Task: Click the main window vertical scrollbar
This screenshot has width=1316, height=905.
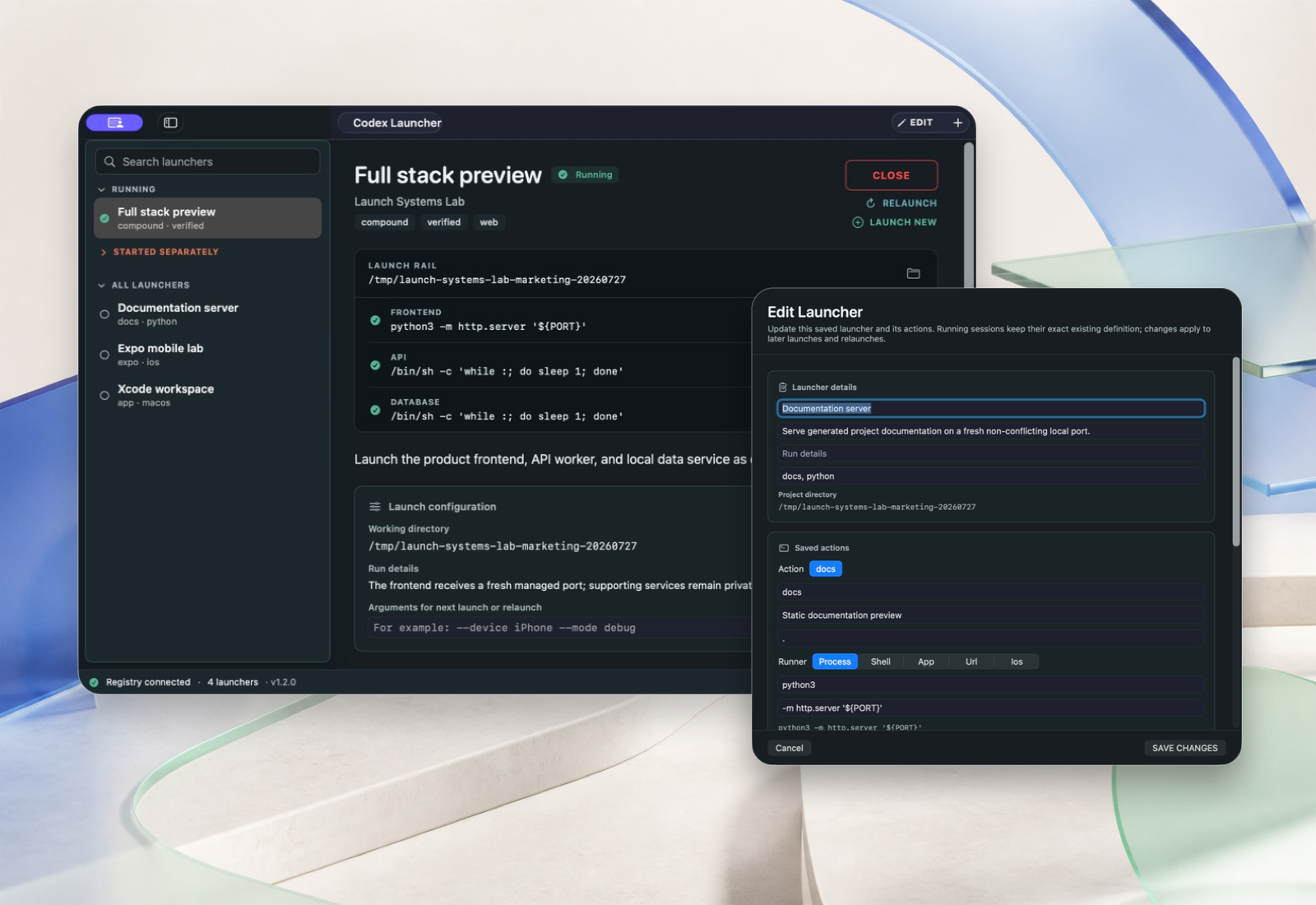Action: (969, 216)
